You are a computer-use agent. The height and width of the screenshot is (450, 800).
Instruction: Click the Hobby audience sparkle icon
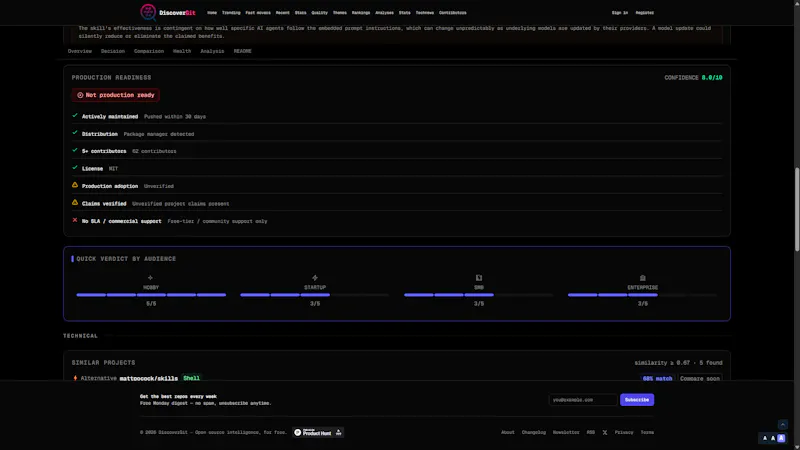coord(150,278)
